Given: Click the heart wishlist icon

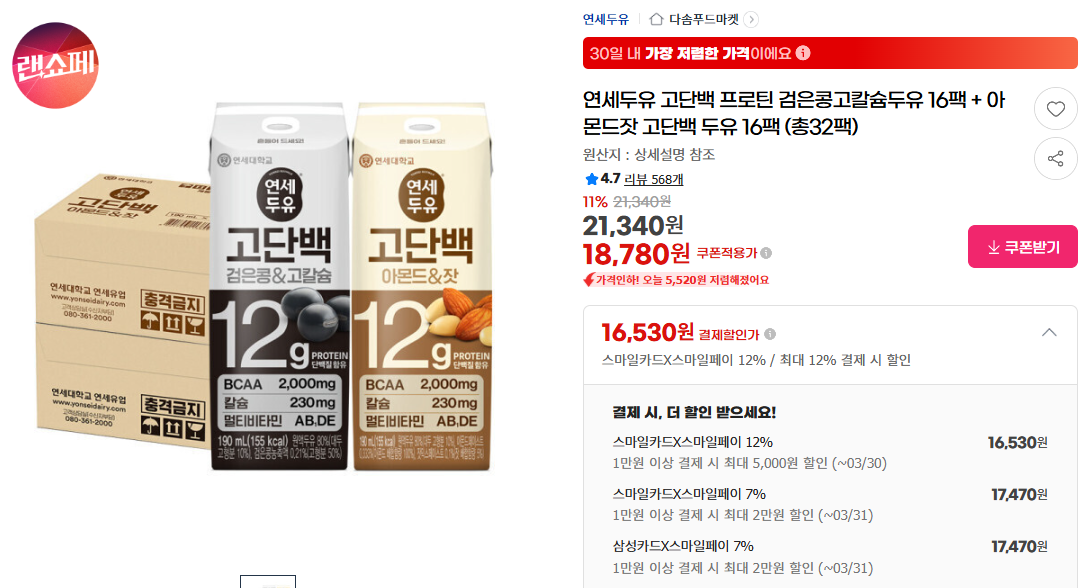Looking at the screenshot, I should tap(1055, 109).
